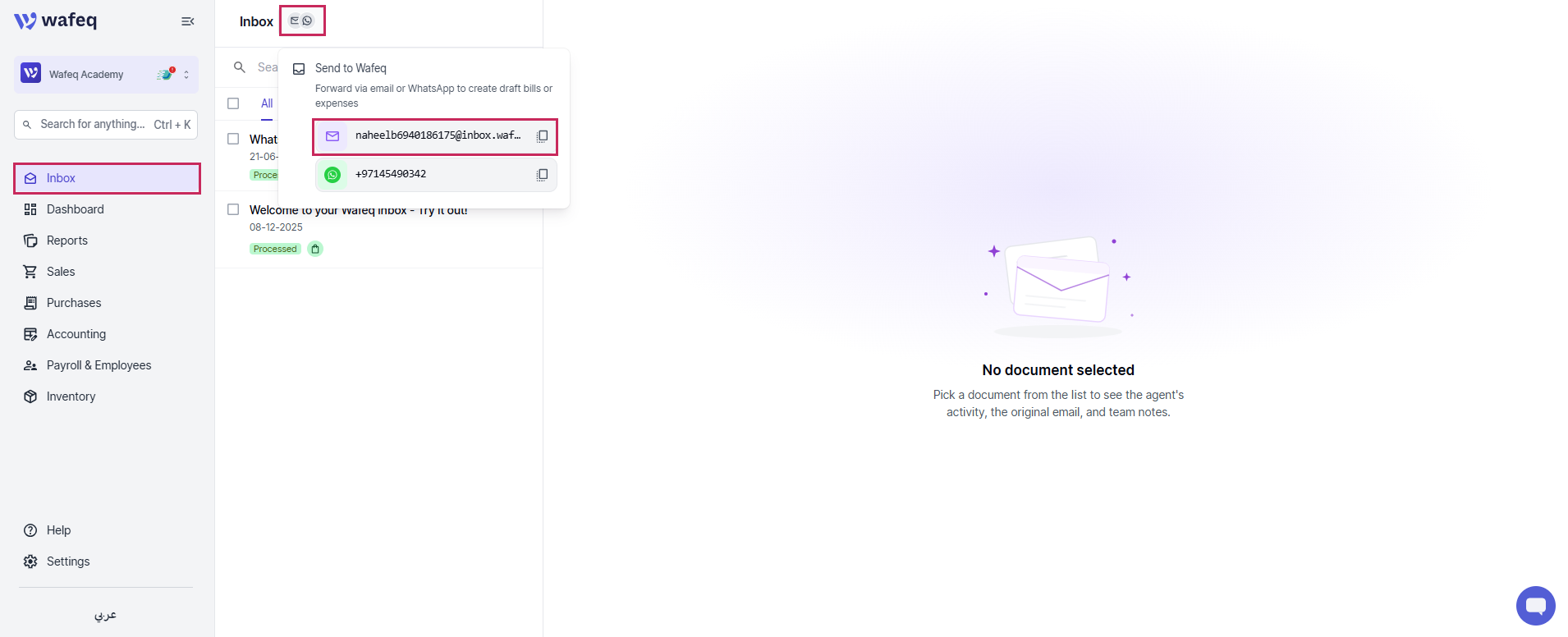Click the Inbox page title

(x=256, y=22)
